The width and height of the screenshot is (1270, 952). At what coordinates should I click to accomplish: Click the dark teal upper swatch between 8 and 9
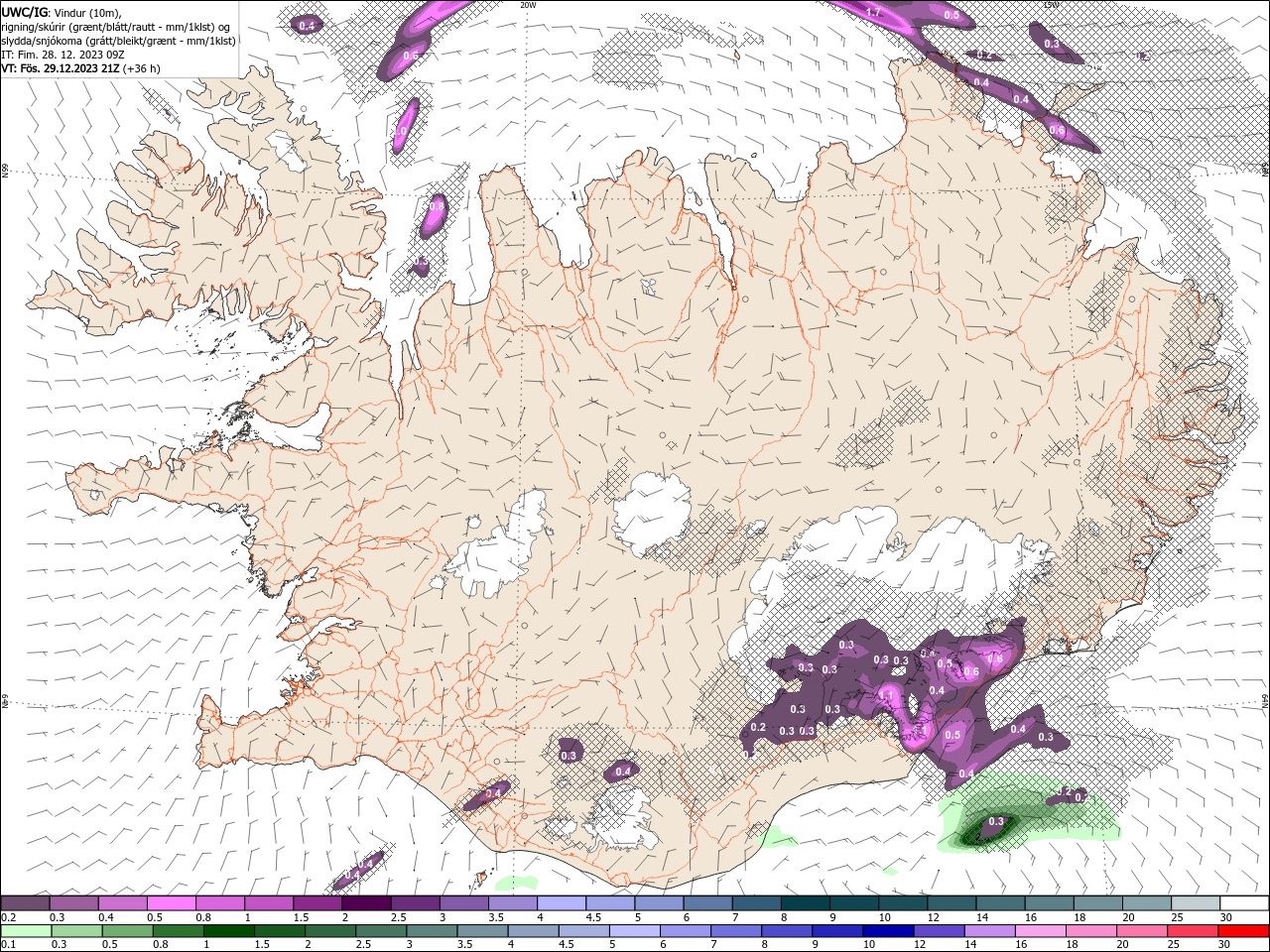806,903
